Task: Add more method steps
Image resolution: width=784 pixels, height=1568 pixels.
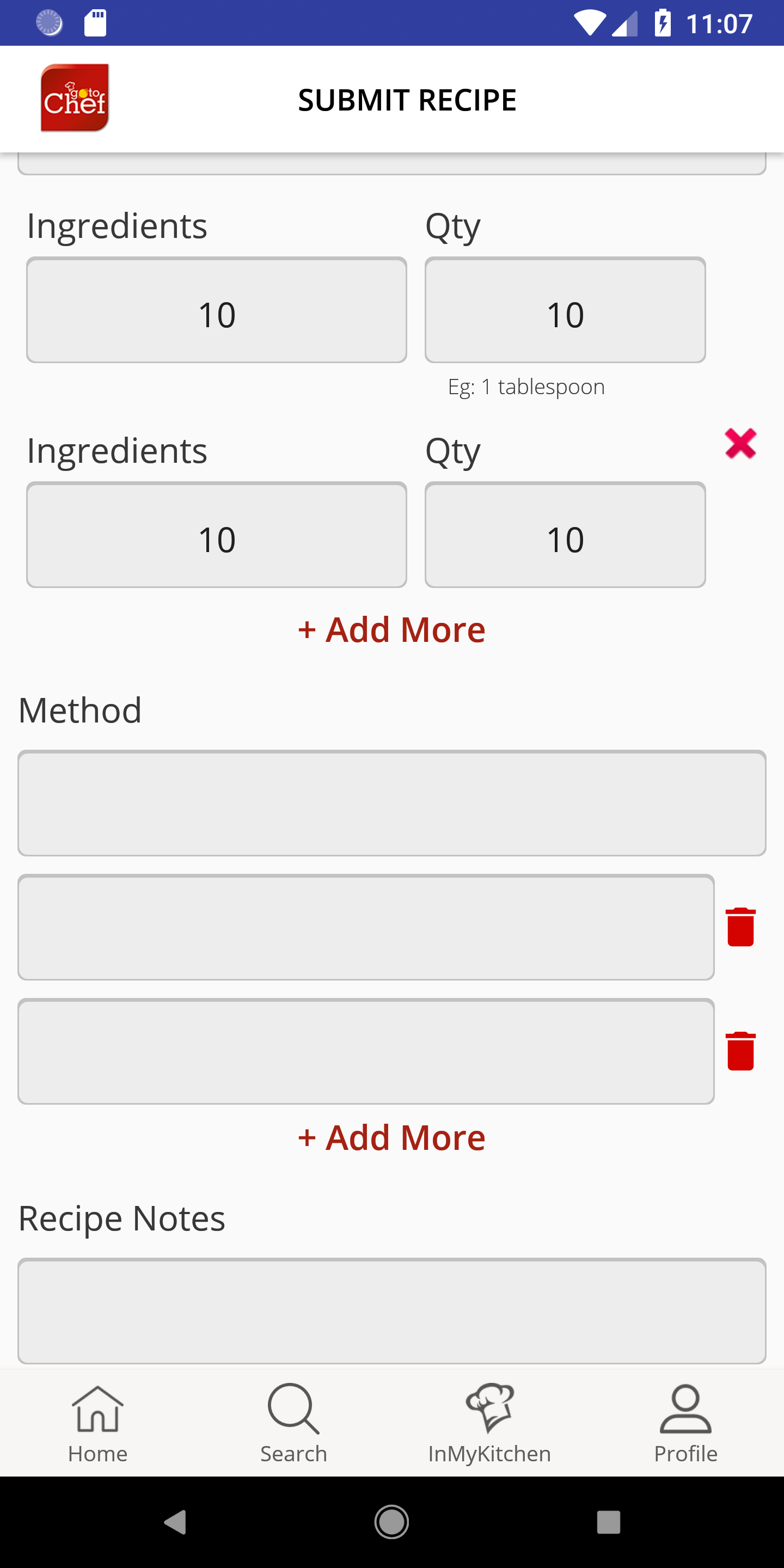Action: (x=391, y=1138)
